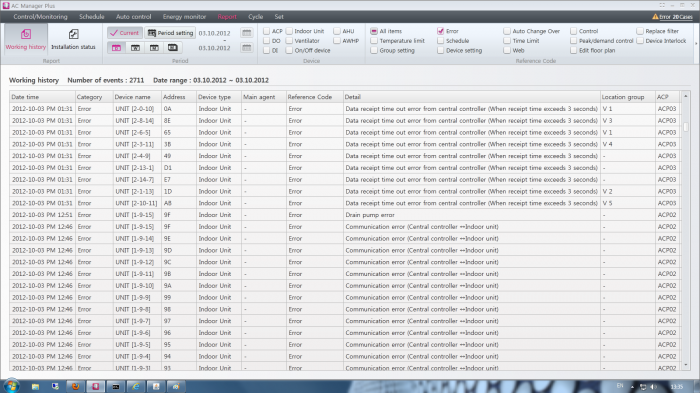700x393 pixels.
Task: Click the Current period button
Action: (125, 33)
